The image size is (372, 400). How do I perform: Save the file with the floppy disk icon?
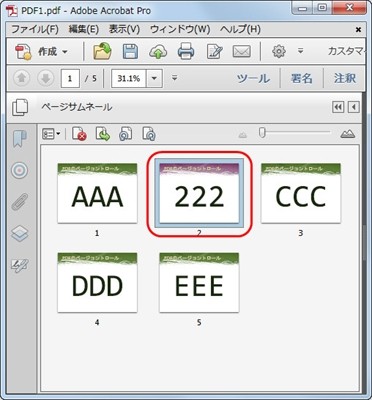tap(130, 52)
